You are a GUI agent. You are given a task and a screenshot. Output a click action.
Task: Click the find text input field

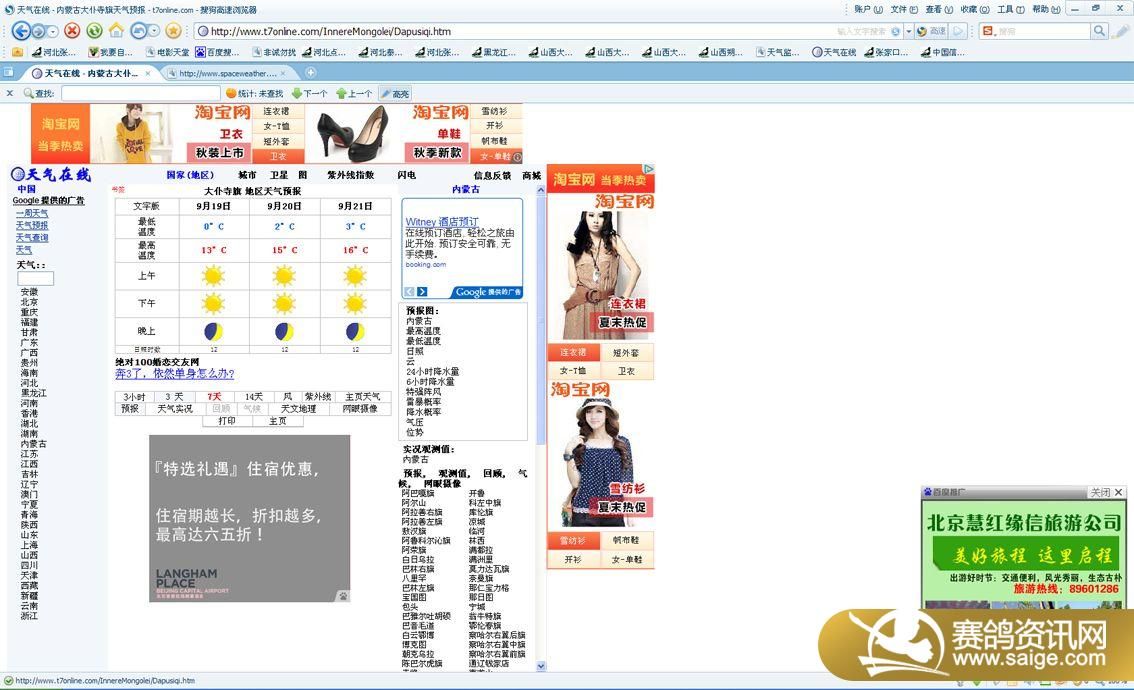click(x=139, y=93)
